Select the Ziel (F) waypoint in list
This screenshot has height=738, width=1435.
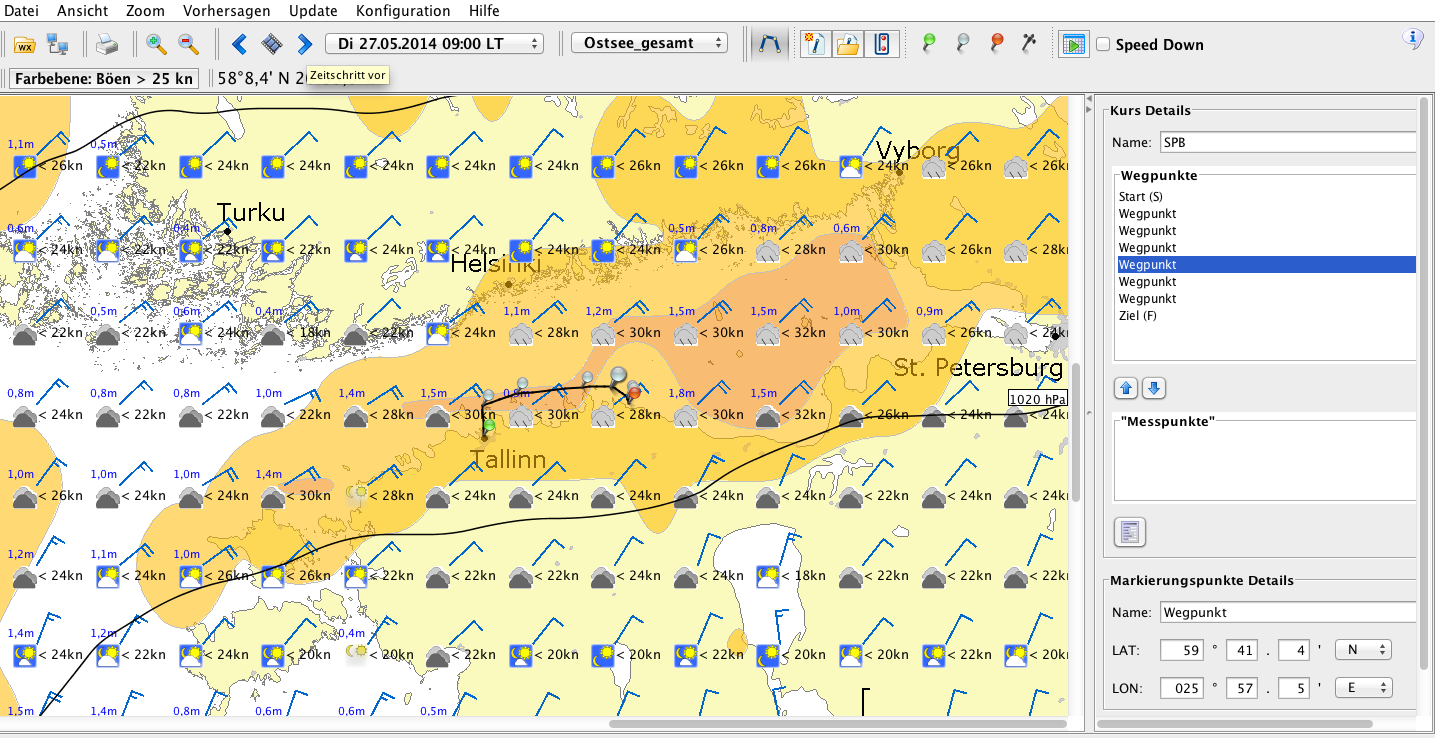click(x=1141, y=316)
